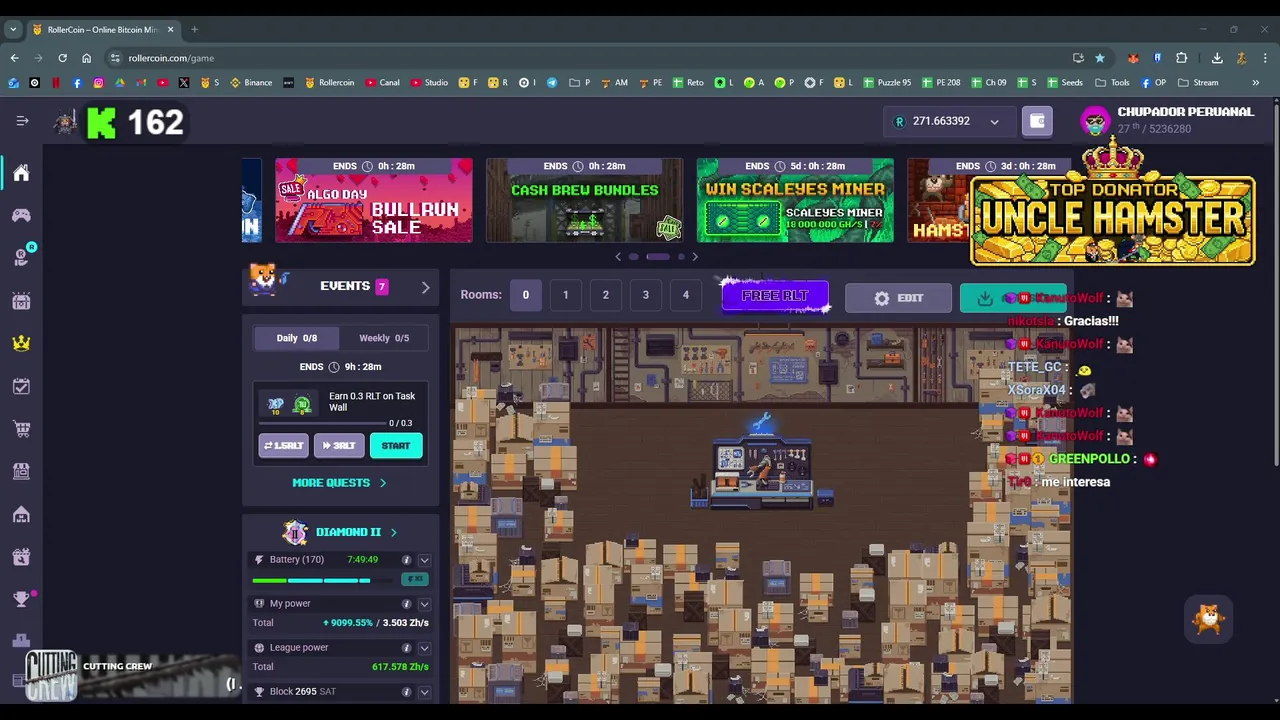Open the trophy Leaderboard sidebar icon
1280x720 pixels.
coord(21,599)
